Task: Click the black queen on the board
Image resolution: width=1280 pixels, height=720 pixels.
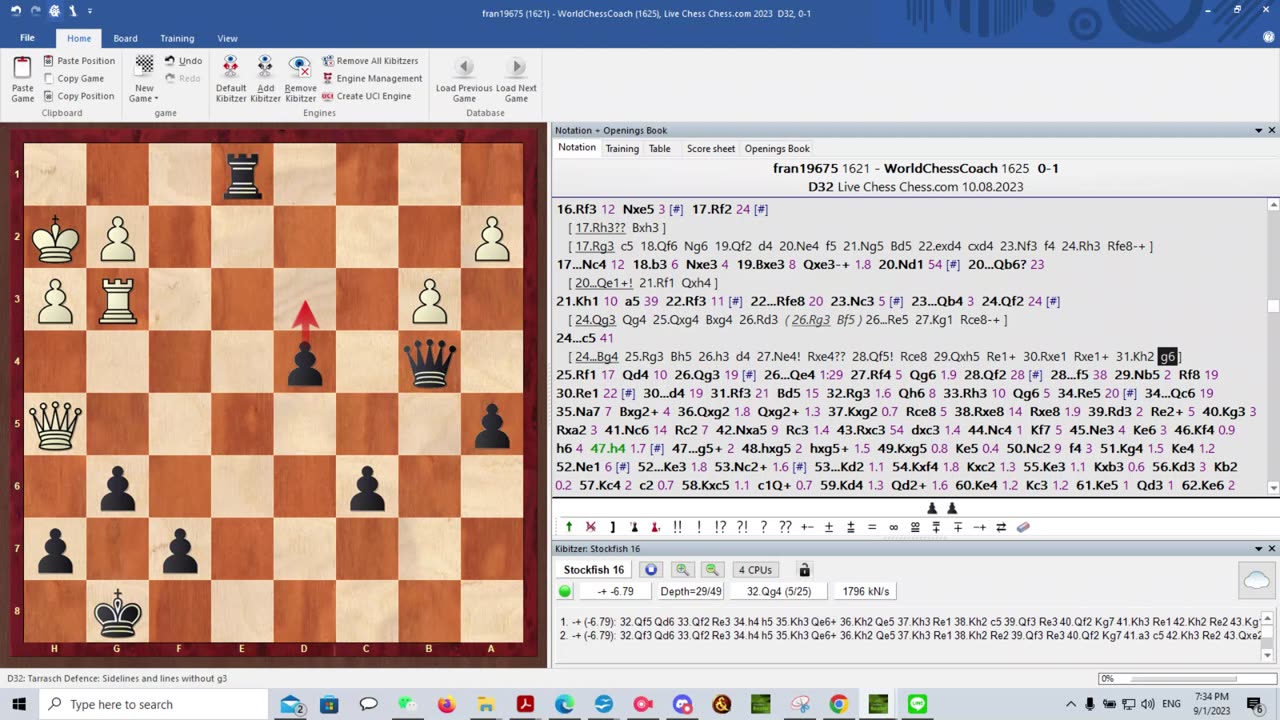Action: 429,364
